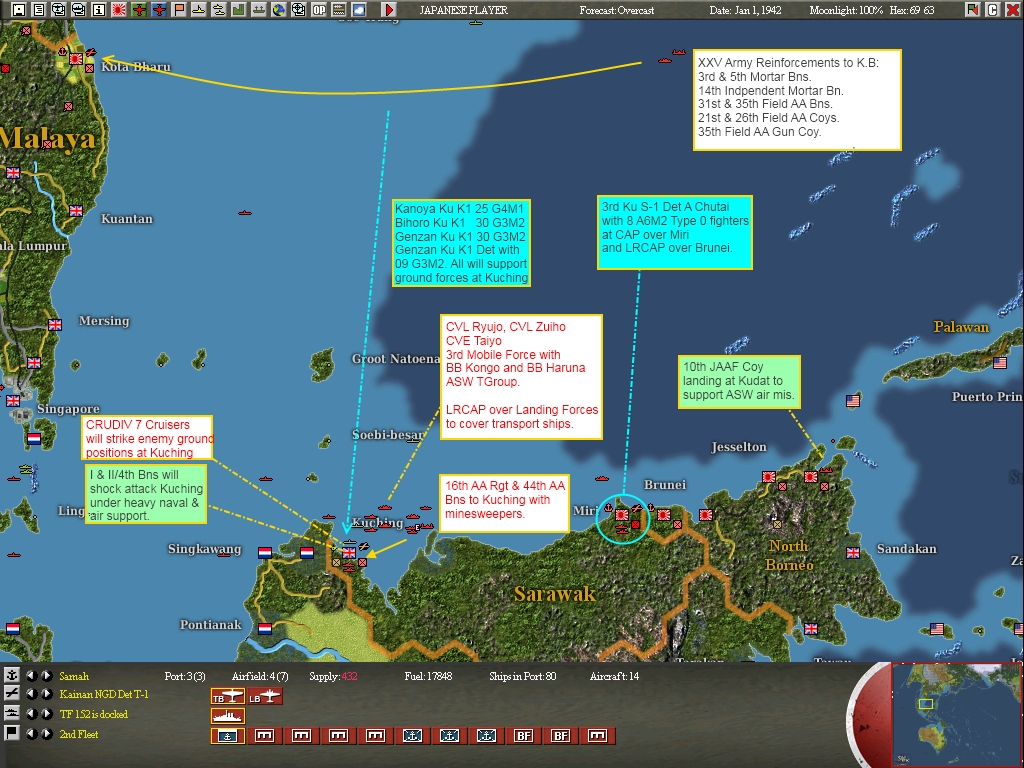Open the green-background aircraft list icon
Screen dimensions: 1024x768
pos(138,9)
